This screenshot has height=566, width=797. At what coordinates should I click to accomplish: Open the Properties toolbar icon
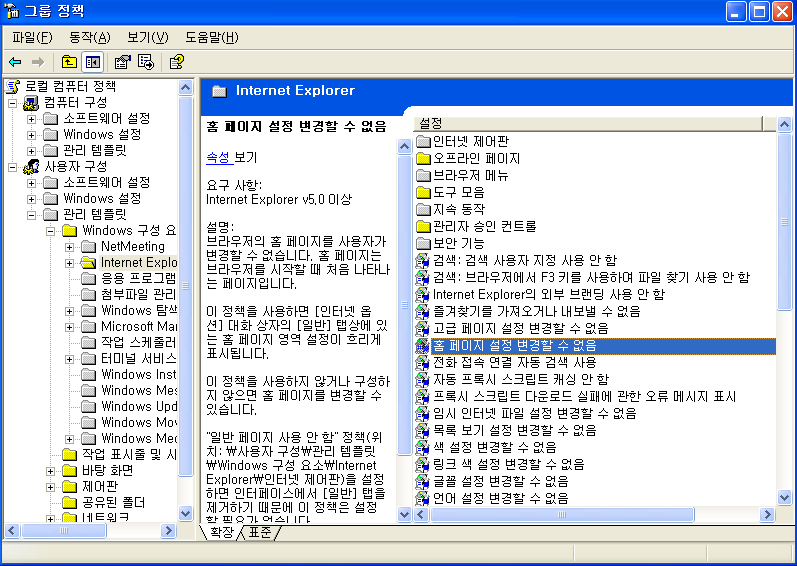click(x=122, y=62)
